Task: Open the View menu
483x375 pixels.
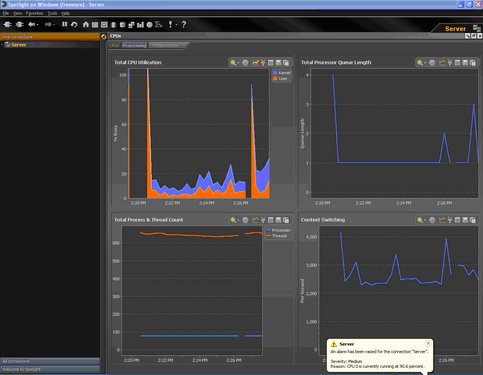Action: 17,13
